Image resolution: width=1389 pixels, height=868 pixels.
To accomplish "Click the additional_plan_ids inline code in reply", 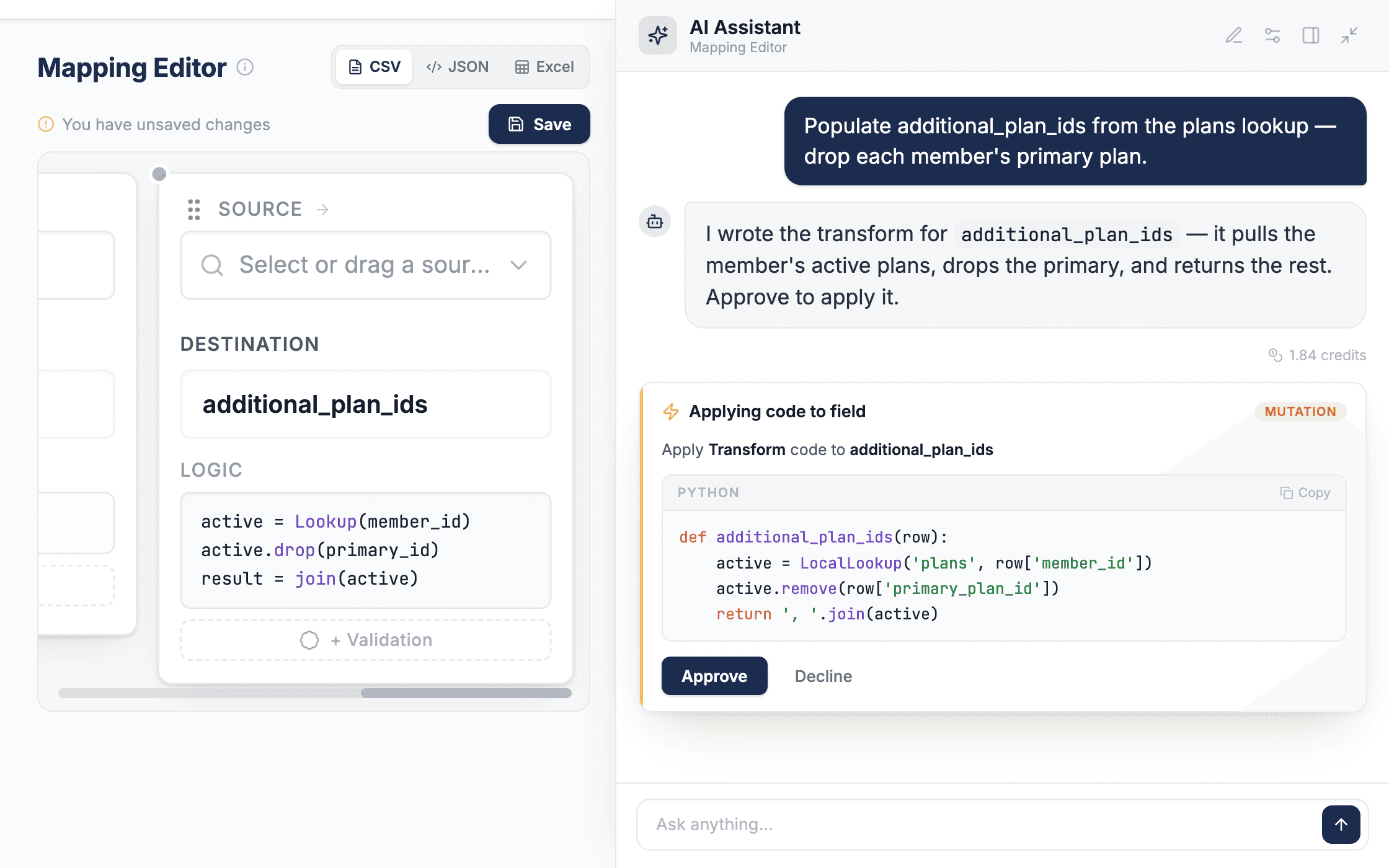I will [1067, 234].
